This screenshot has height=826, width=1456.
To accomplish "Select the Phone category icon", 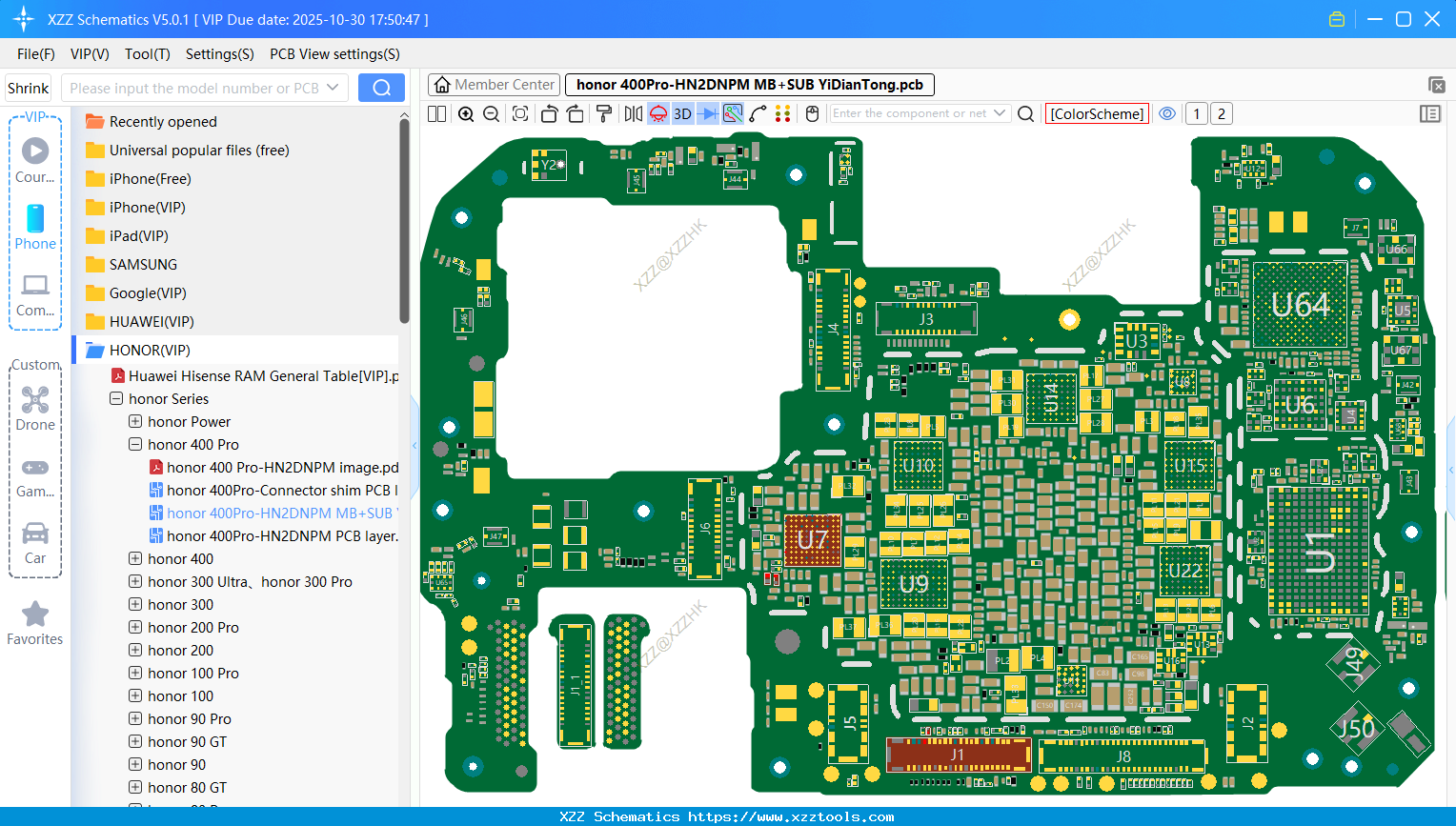I will pos(35,228).
